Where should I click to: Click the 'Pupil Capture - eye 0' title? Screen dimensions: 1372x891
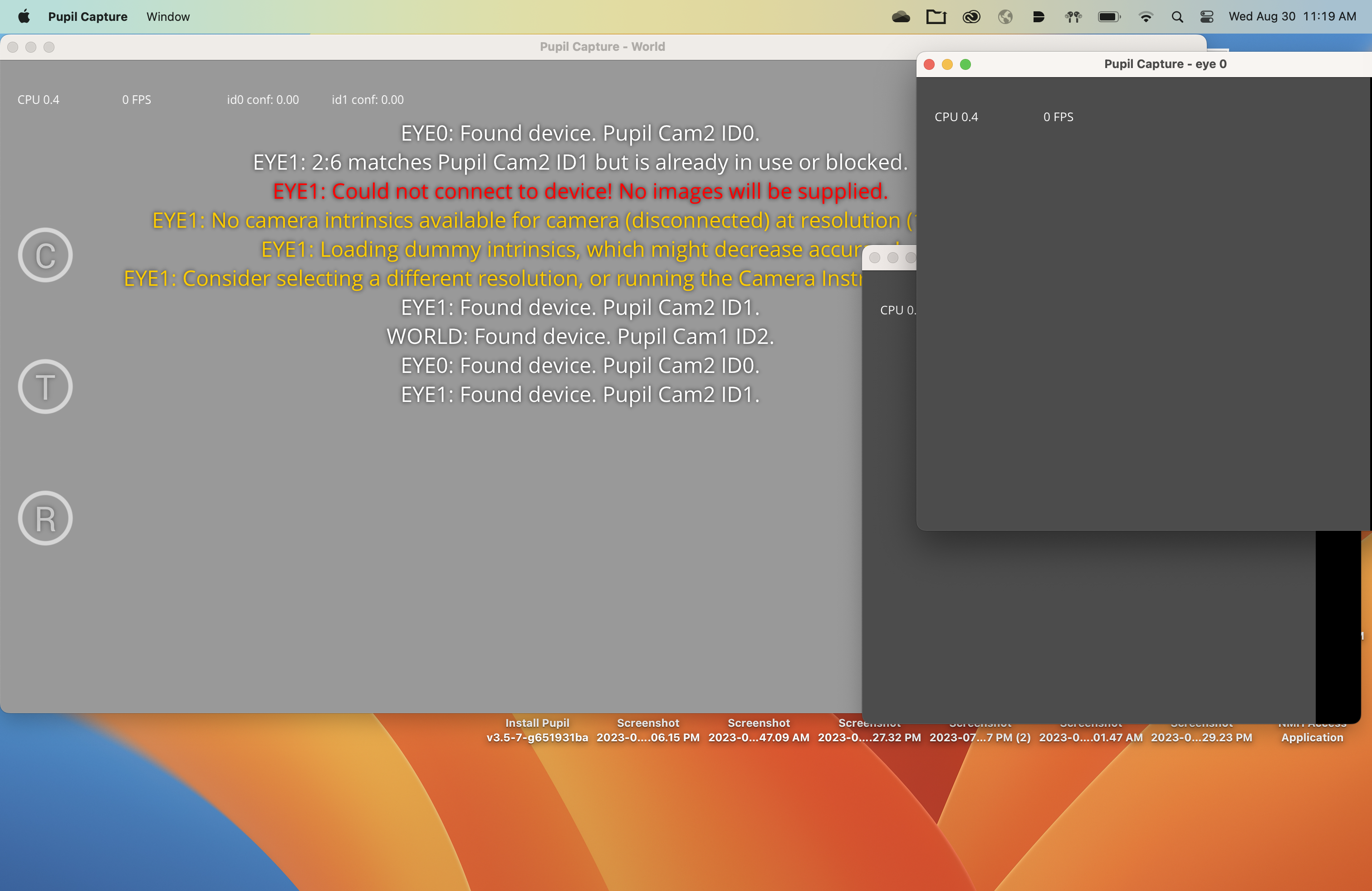tap(1165, 64)
